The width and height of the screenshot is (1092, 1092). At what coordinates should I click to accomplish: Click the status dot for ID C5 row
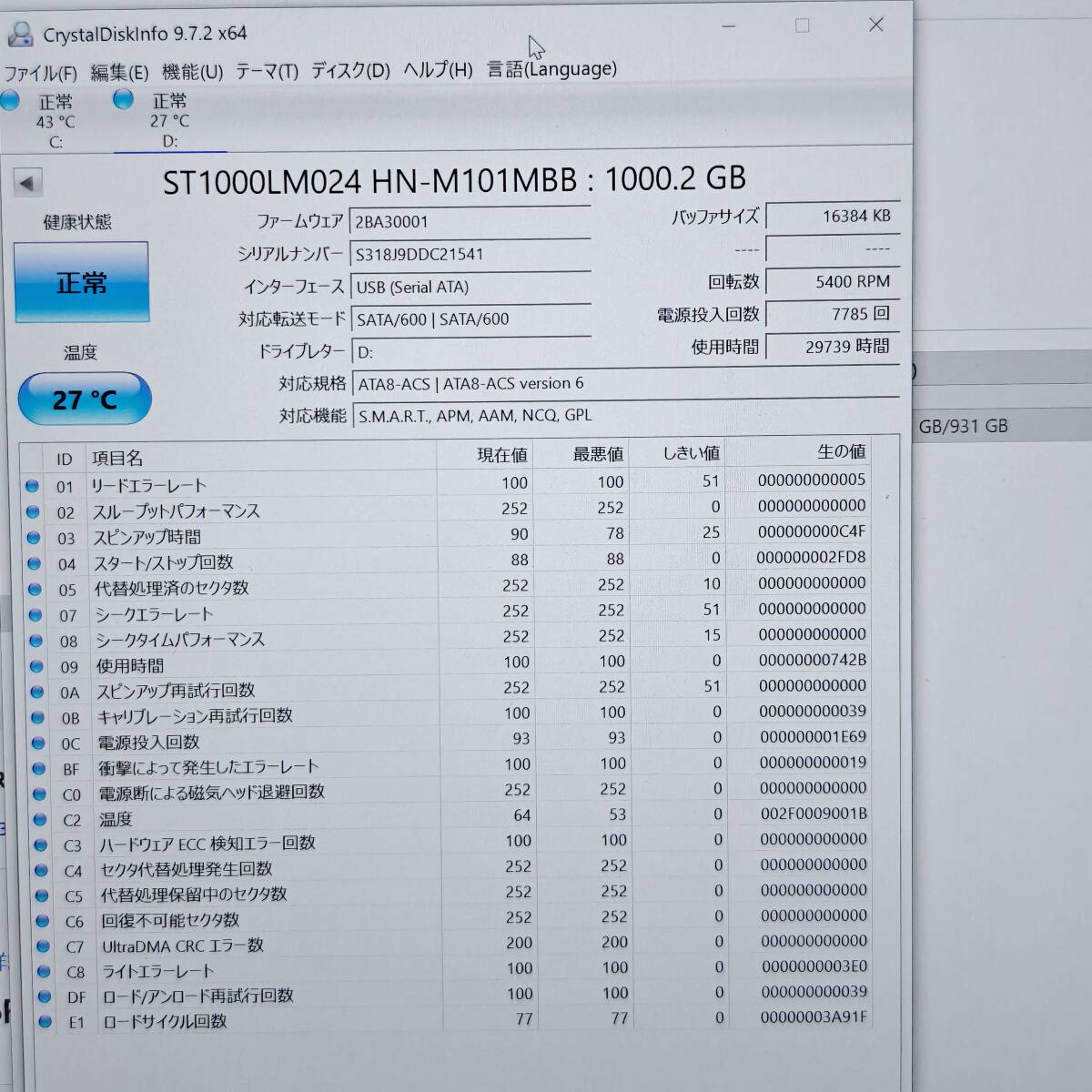pos(43,896)
